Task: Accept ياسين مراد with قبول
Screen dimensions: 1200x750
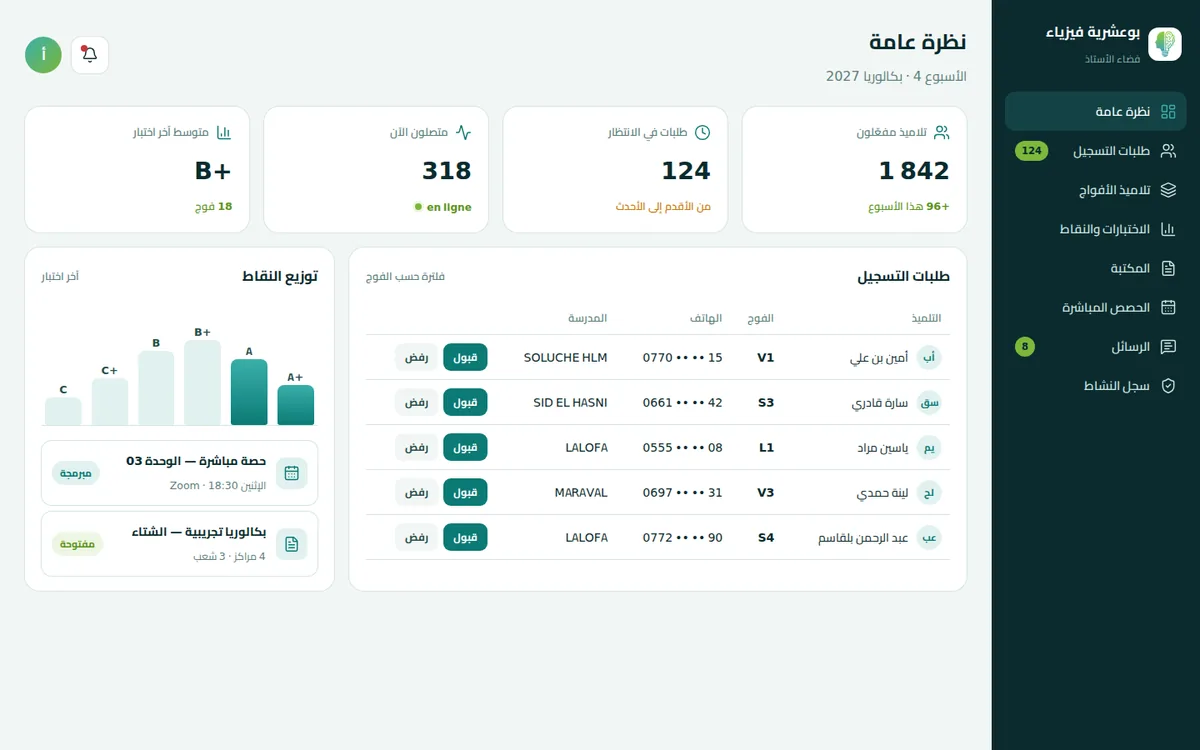Action: tap(465, 448)
